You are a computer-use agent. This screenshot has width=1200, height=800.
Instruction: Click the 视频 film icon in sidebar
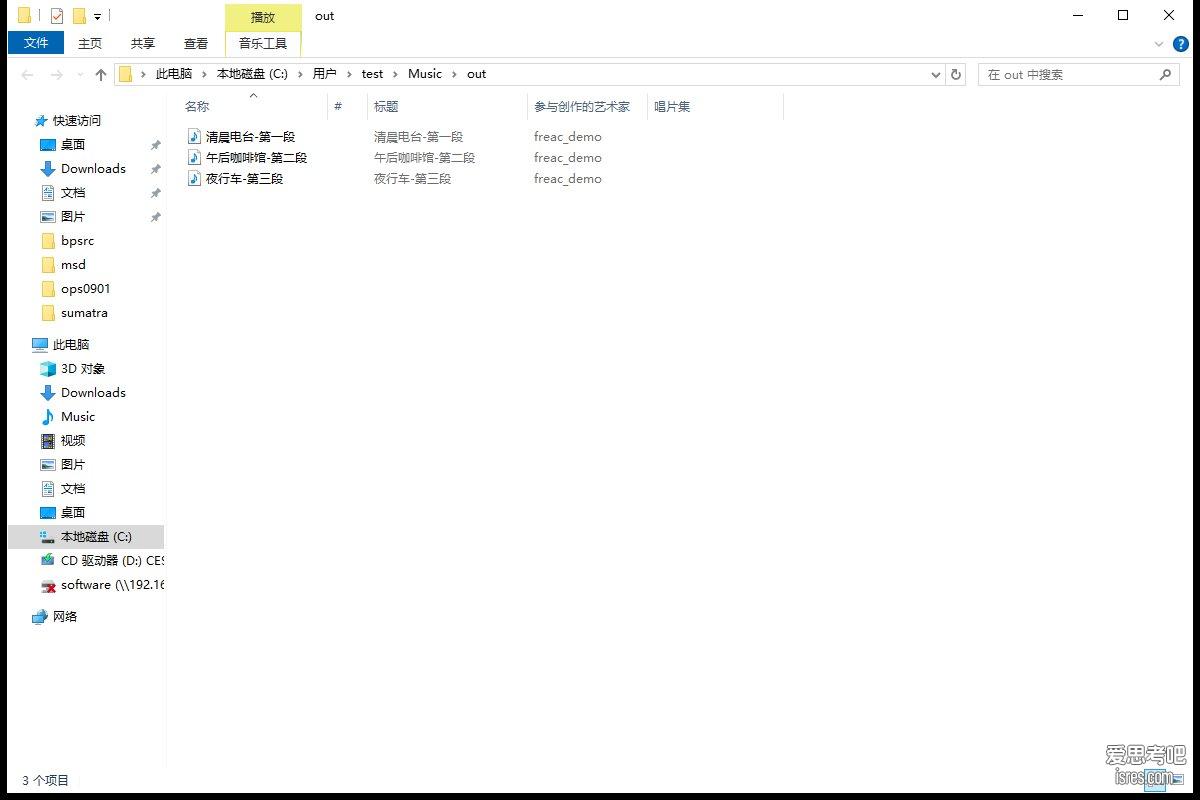coord(47,440)
